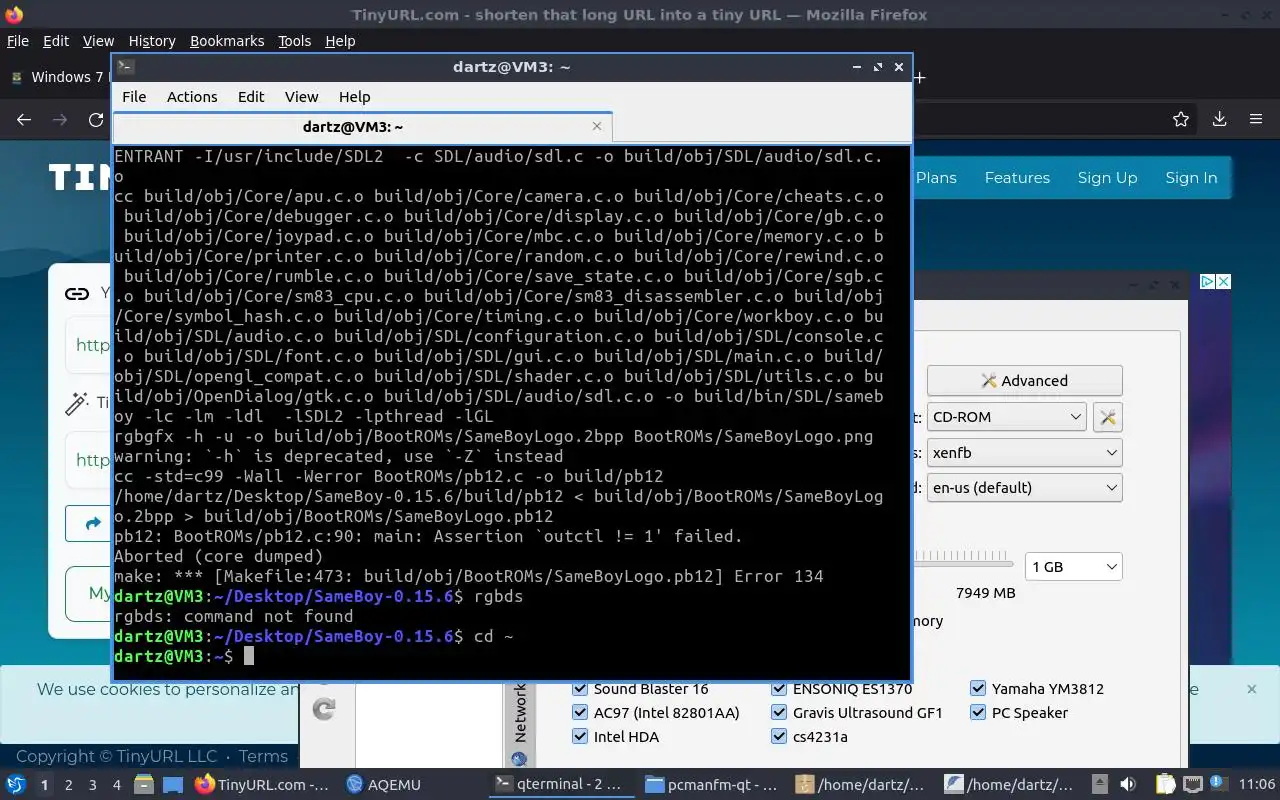
Task: Open the removable media tray icon
Action: [1100, 785]
